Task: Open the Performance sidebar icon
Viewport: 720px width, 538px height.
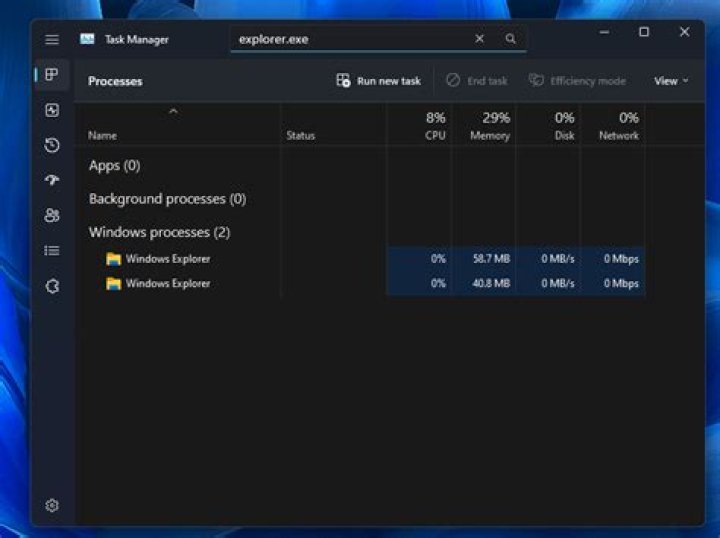Action: tap(52, 110)
